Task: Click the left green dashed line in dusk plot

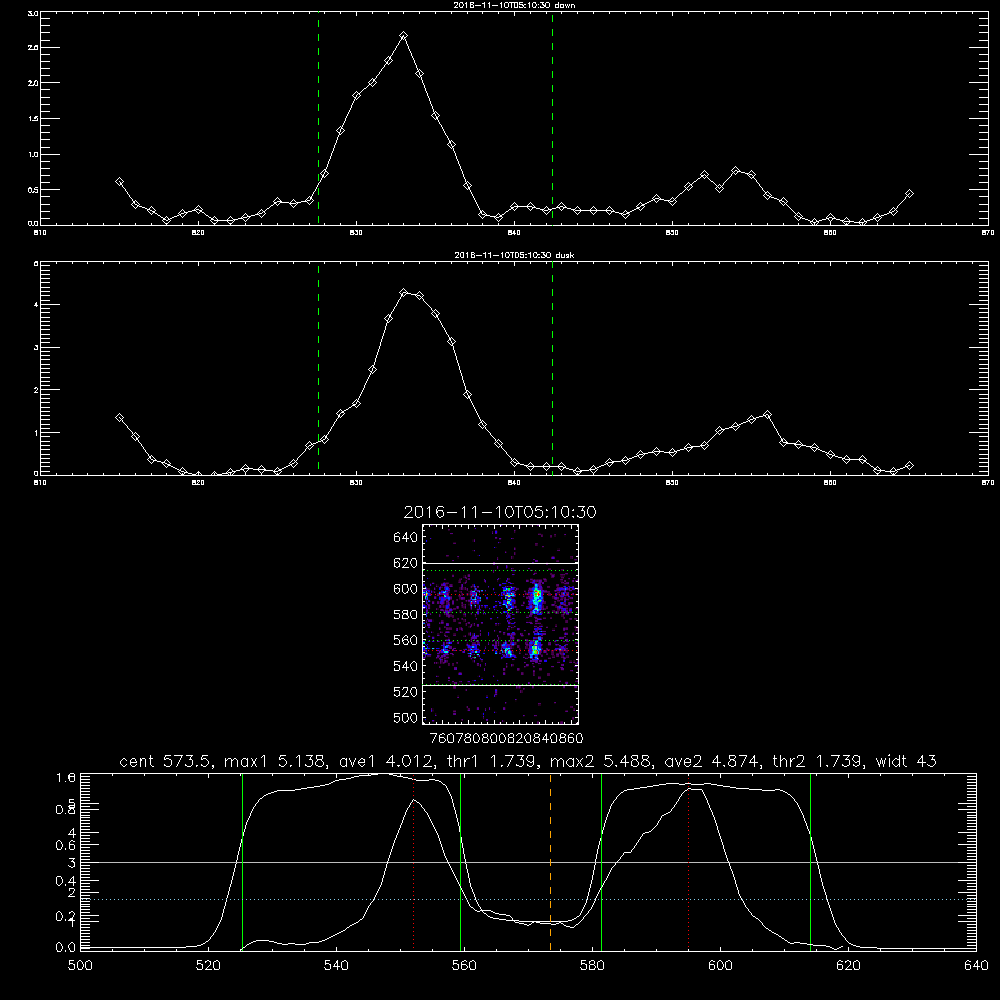Action: point(318,369)
